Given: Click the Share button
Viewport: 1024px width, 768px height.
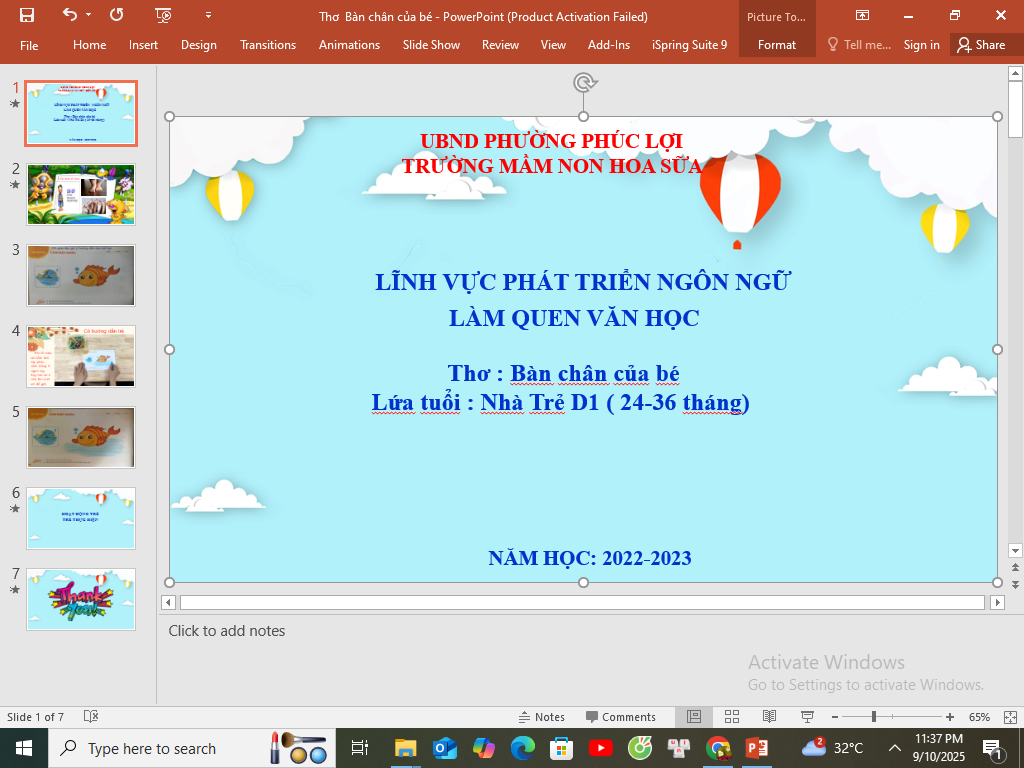Looking at the screenshot, I should pos(980,45).
